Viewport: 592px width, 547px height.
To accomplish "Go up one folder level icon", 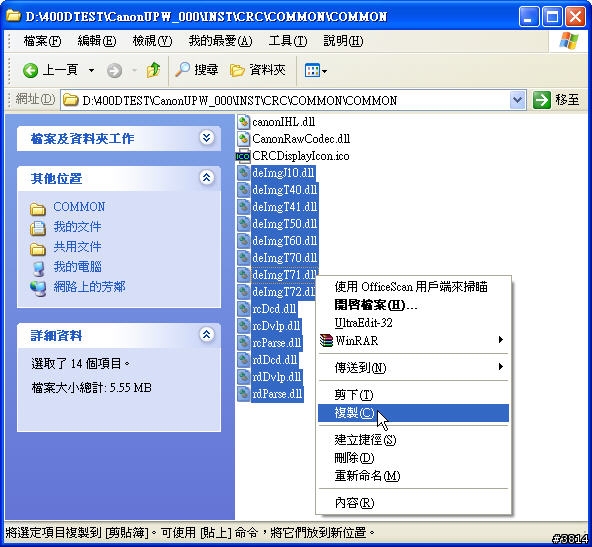I will [x=153, y=70].
